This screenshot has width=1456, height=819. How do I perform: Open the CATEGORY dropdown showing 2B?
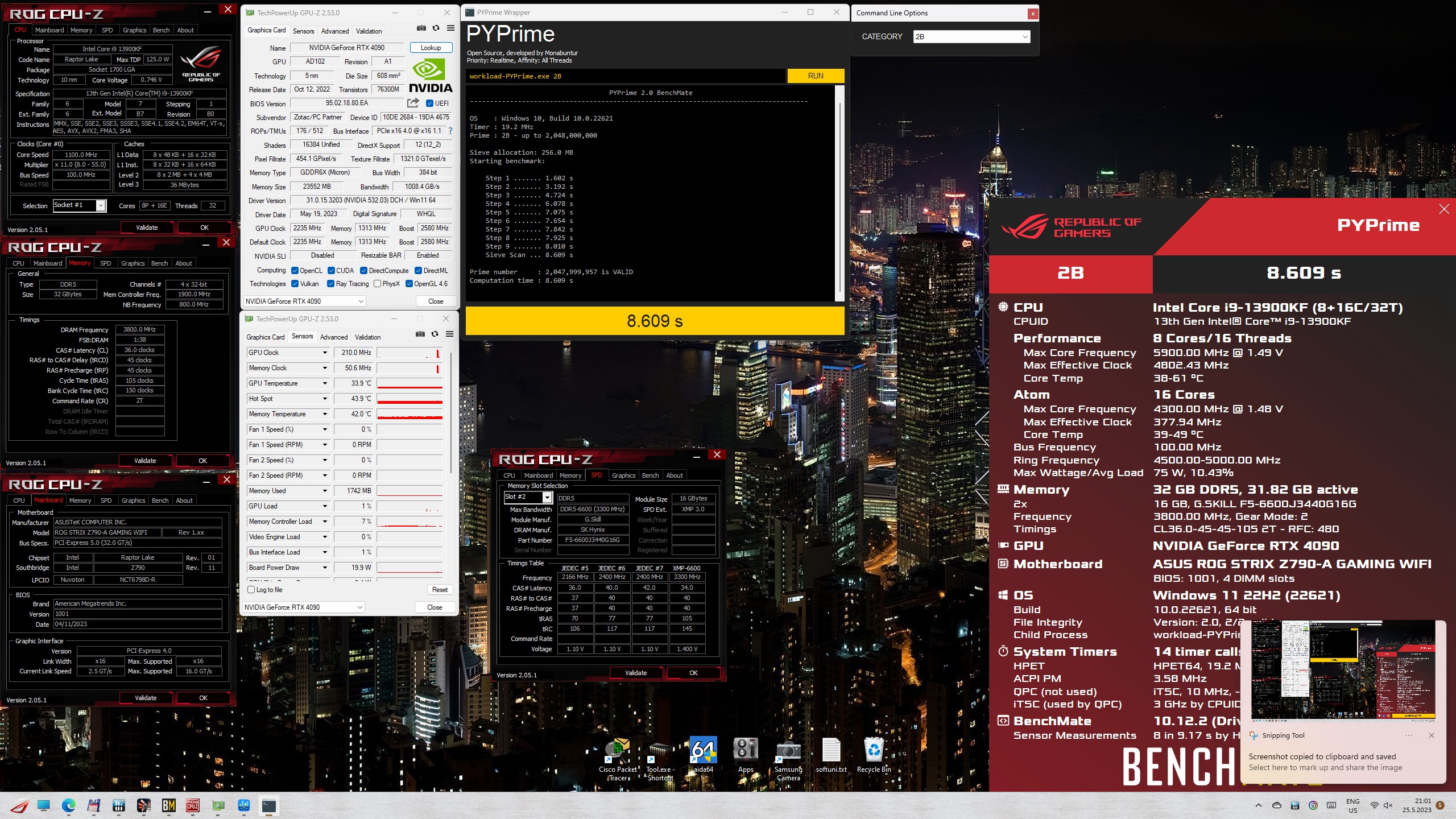[x=971, y=36]
